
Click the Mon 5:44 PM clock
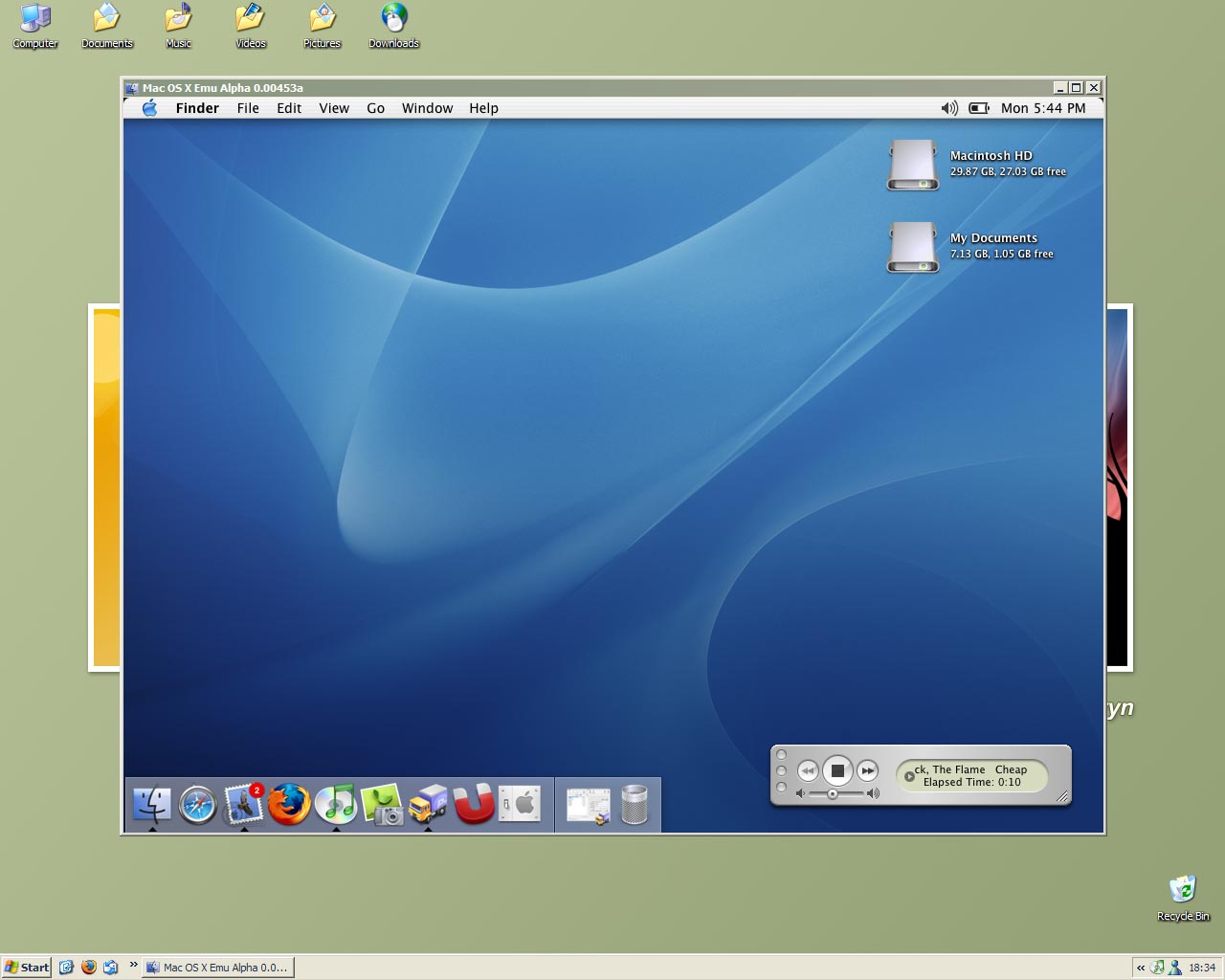pyautogui.click(x=1043, y=108)
